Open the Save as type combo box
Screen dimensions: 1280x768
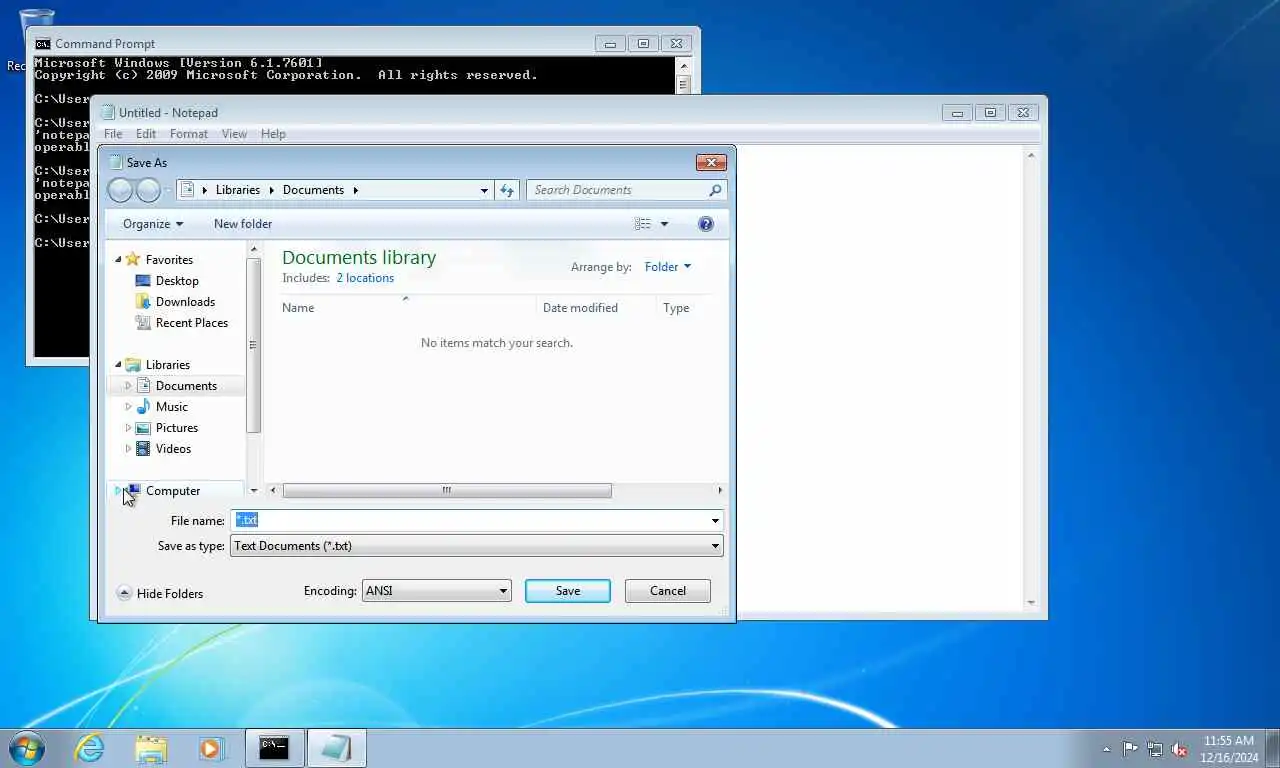pyautogui.click(x=476, y=546)
